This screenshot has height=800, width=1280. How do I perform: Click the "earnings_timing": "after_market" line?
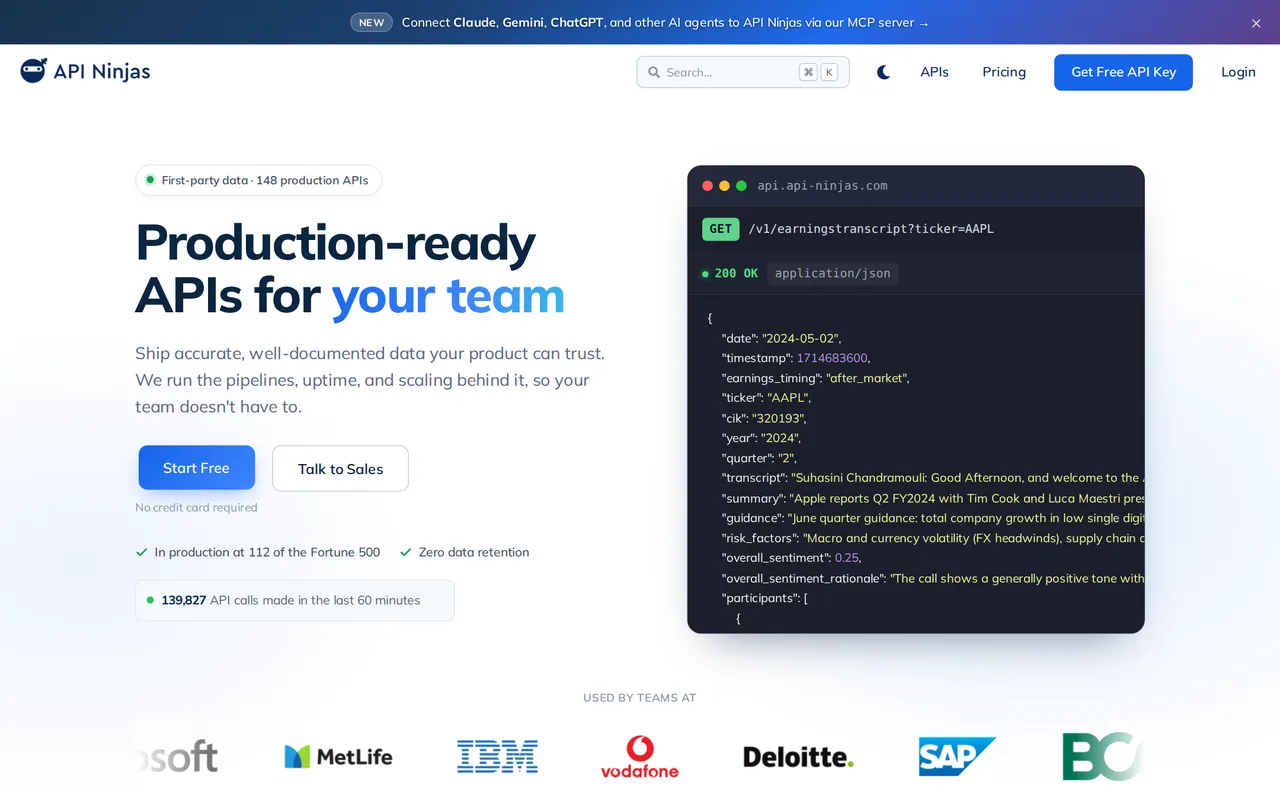[x=815, y=378]
